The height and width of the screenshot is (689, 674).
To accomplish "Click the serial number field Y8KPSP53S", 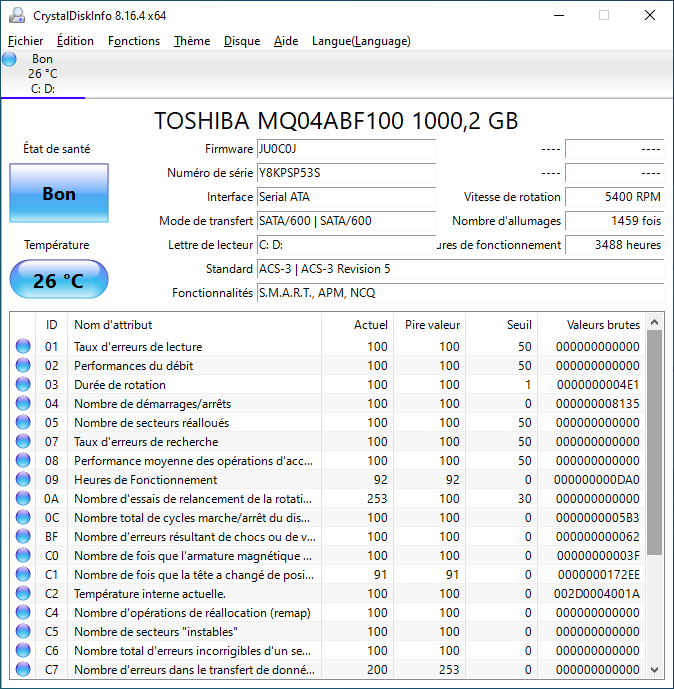I will tap(346, 173).
